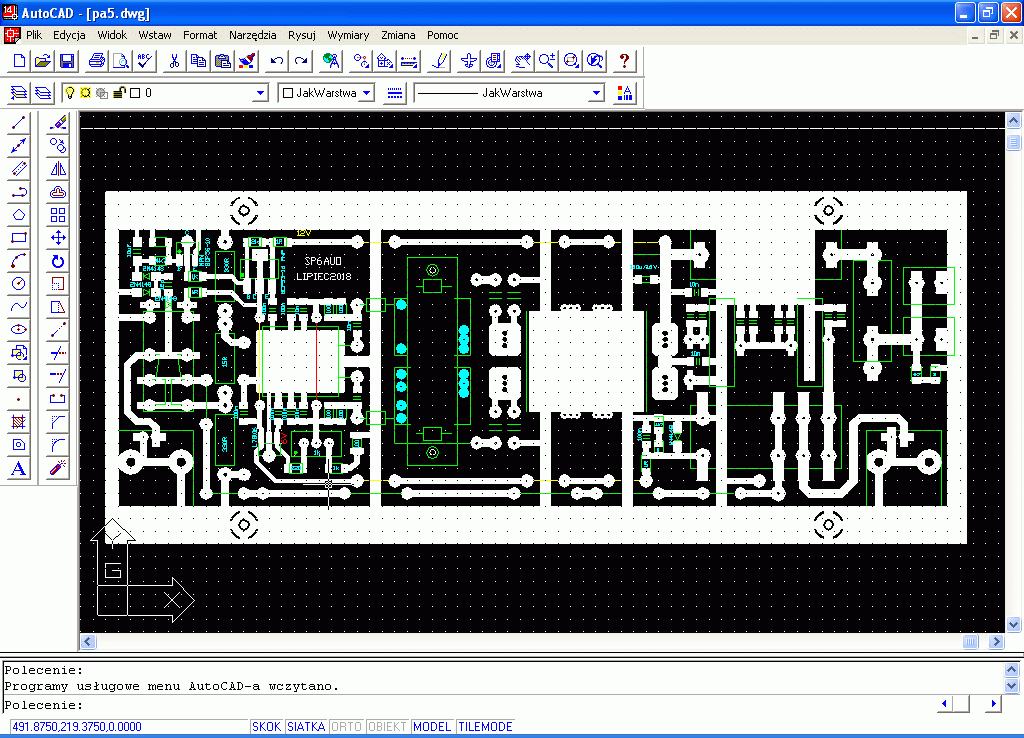This screenshot has width=1024, height=738.
Task: Open the Rysuj menu
Action: click(x=301, y=35)
